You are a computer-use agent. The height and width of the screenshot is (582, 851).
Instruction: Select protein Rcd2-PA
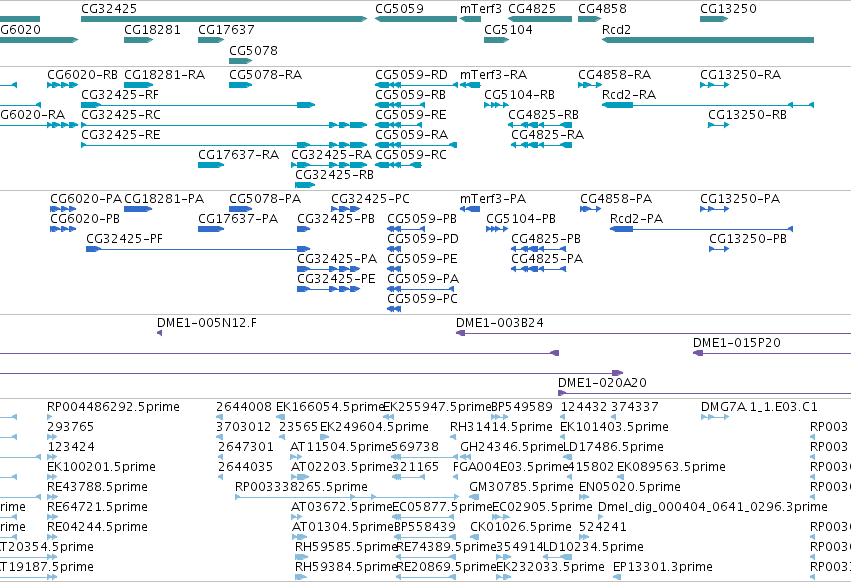tap(637, 219)
